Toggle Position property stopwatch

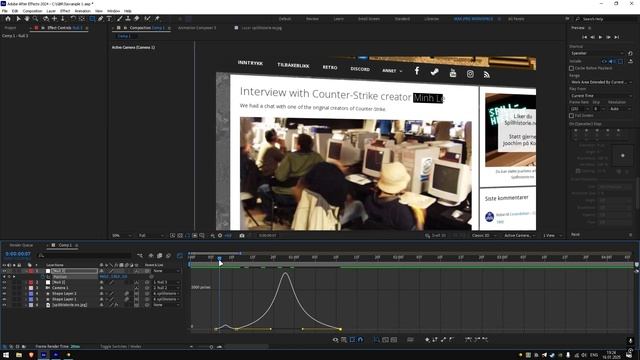point(42,277)
